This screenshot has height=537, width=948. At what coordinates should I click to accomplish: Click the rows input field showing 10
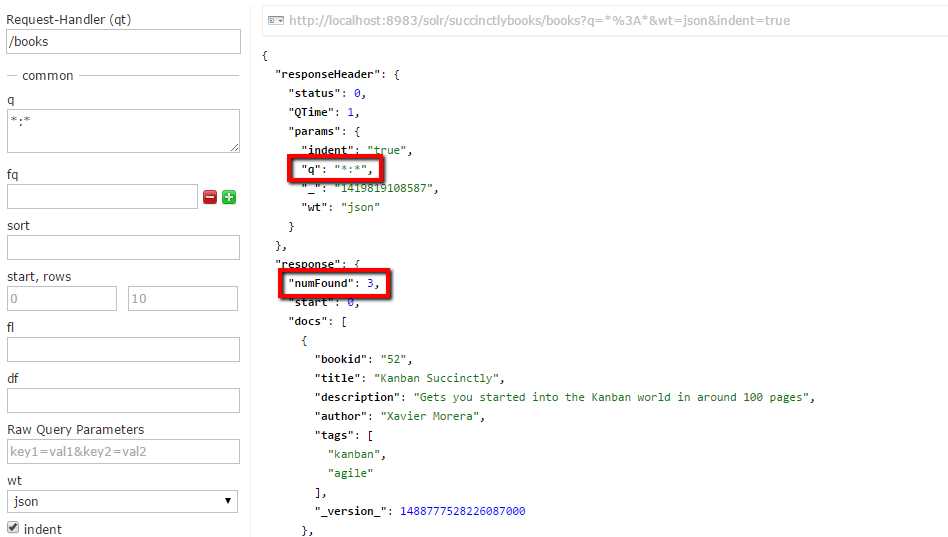click(183, 299)
